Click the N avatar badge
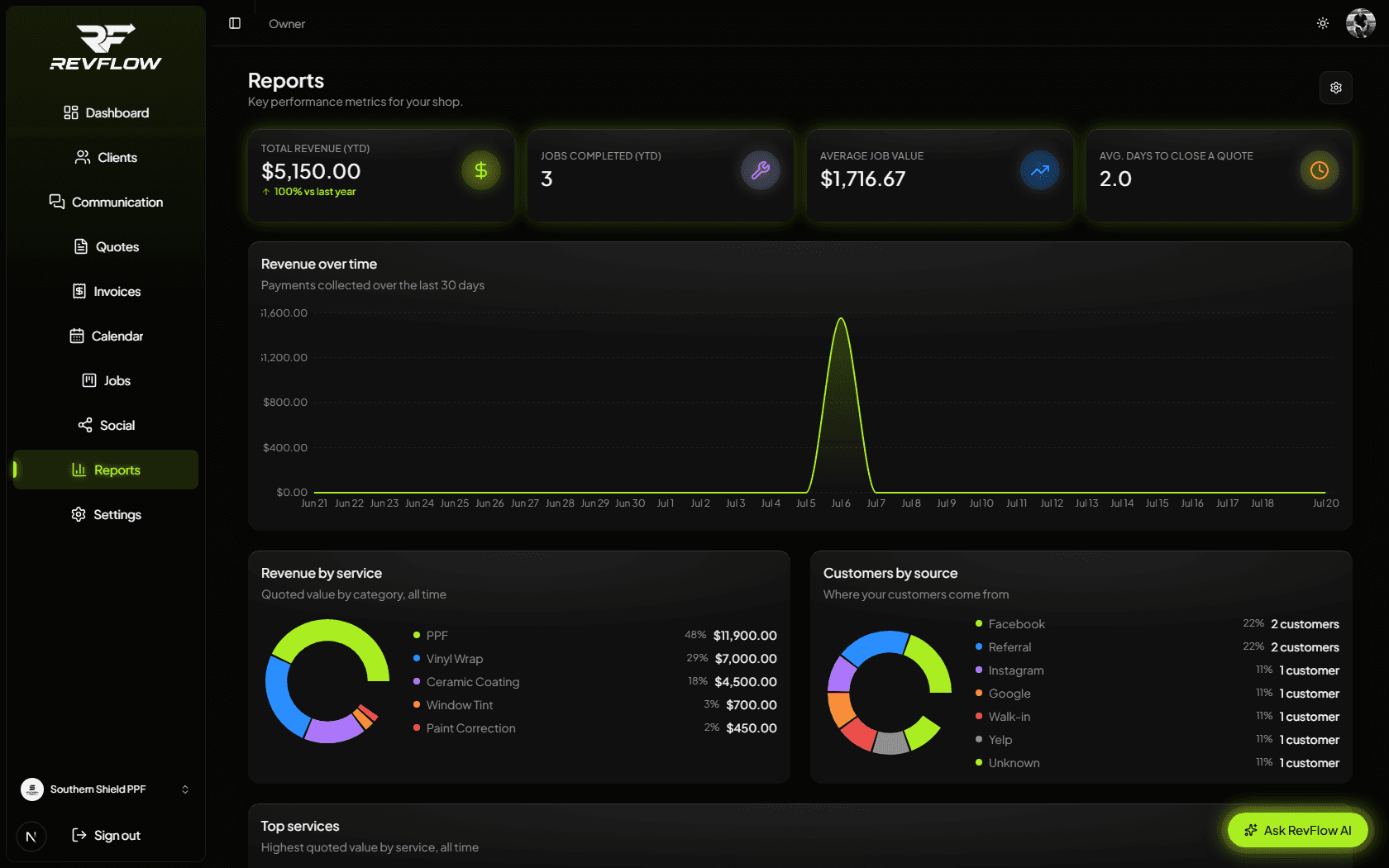1389x868 pixels. click(x=31, y=837)
